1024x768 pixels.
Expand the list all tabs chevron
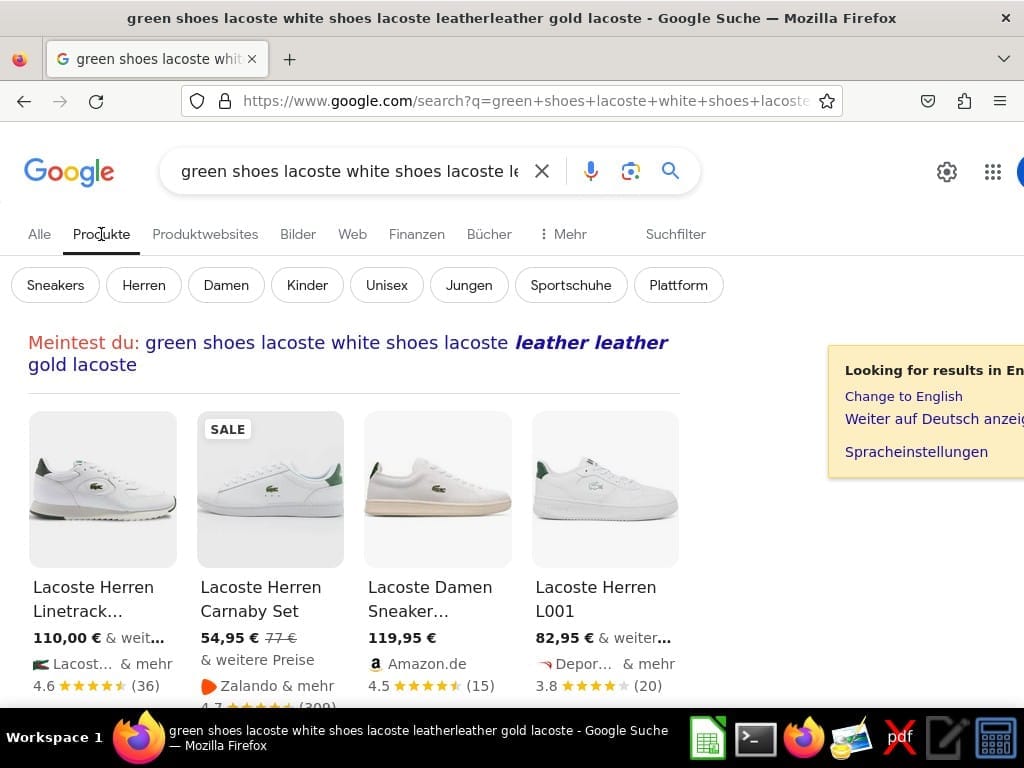pyautogui.click(x=1004, y=59)
